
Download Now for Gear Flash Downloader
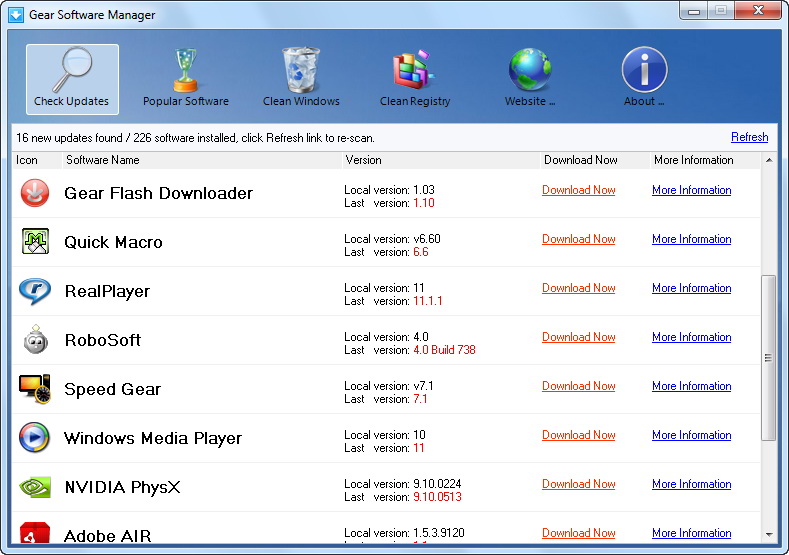[579, 190]
